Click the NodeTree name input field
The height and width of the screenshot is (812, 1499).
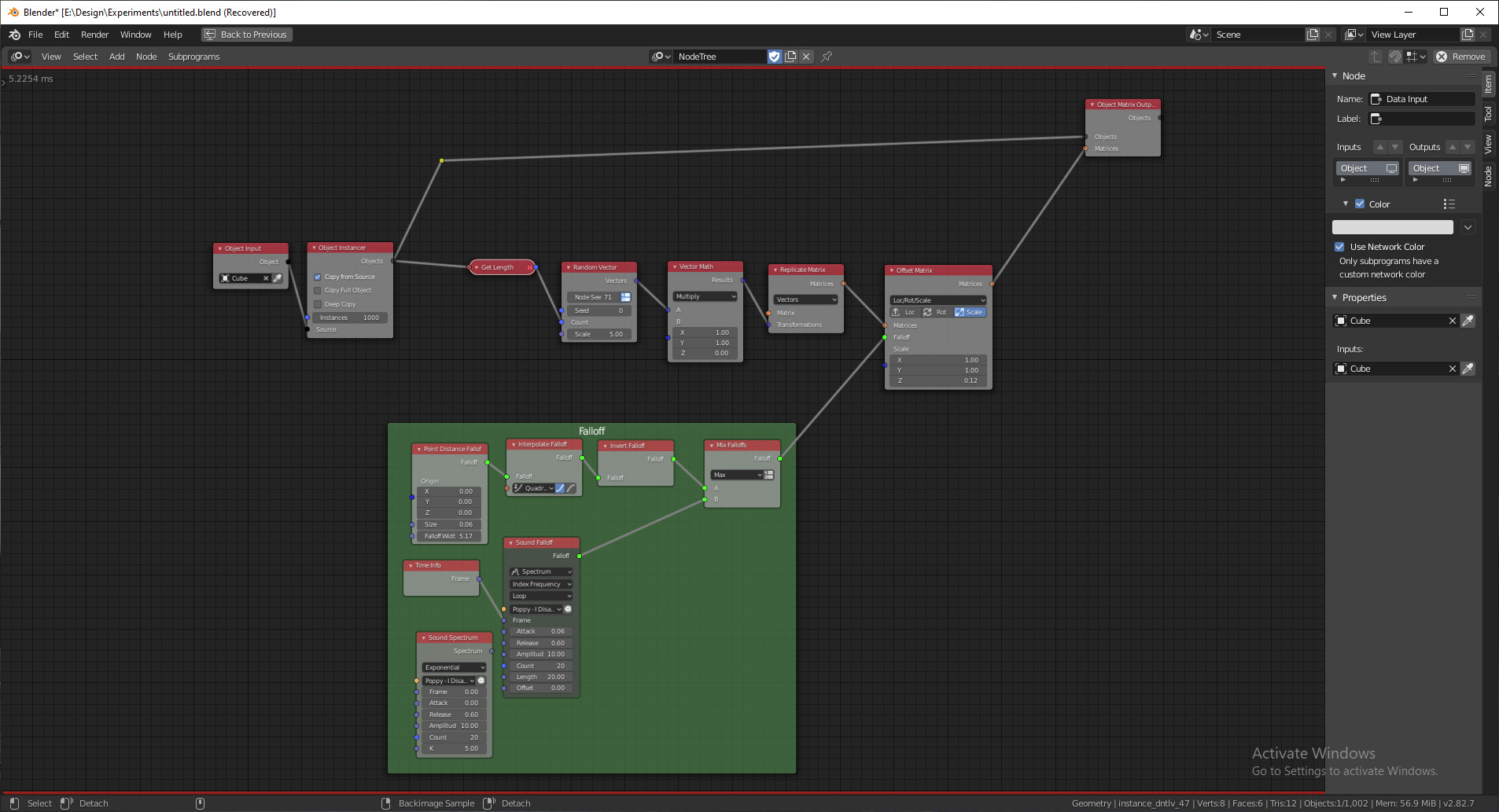(720, 56)
